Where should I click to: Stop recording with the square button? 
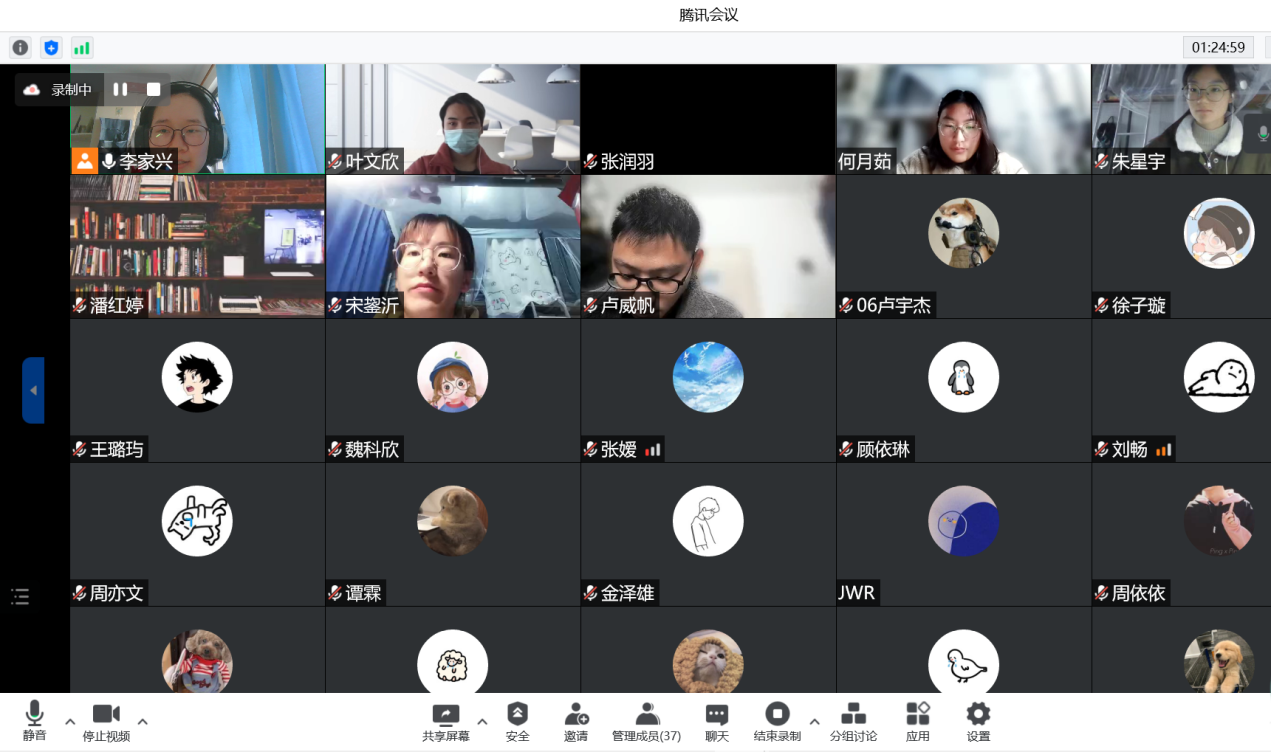coord(153,89)
